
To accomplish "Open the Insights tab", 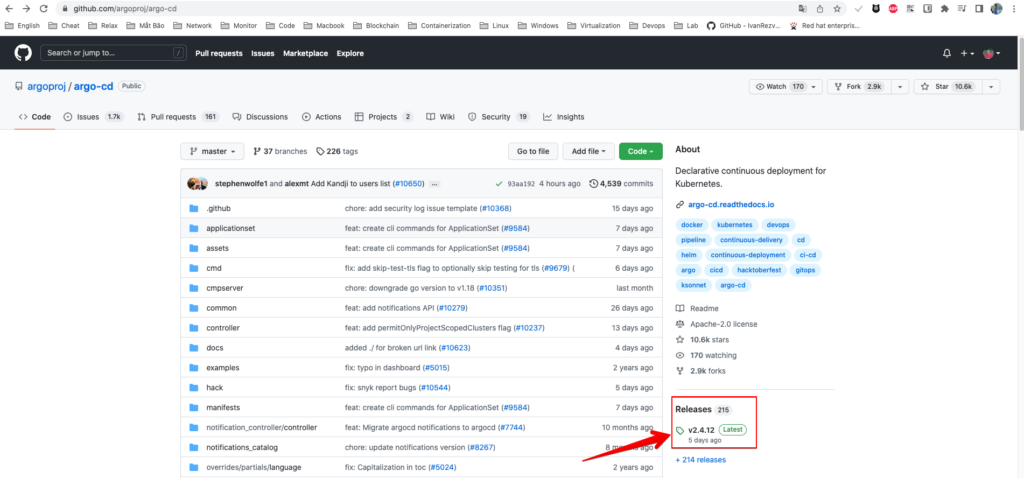I will tap(564, 117).
